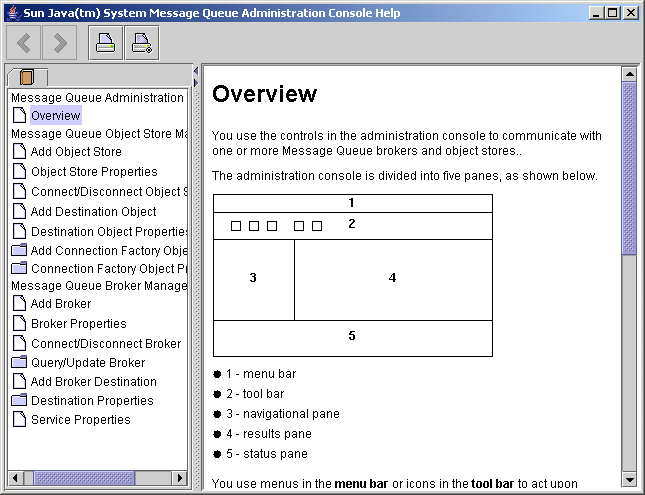This screenshot has width=645, height=495.
Task: Select the Destination Properties topic
Action: click(92, 400)
